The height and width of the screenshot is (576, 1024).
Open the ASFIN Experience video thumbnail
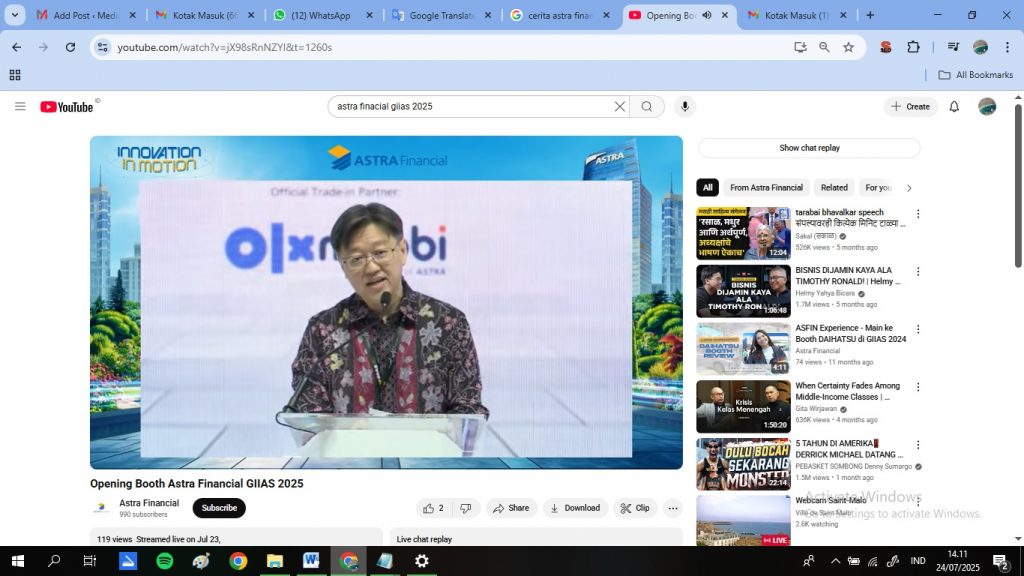point(743,349)
